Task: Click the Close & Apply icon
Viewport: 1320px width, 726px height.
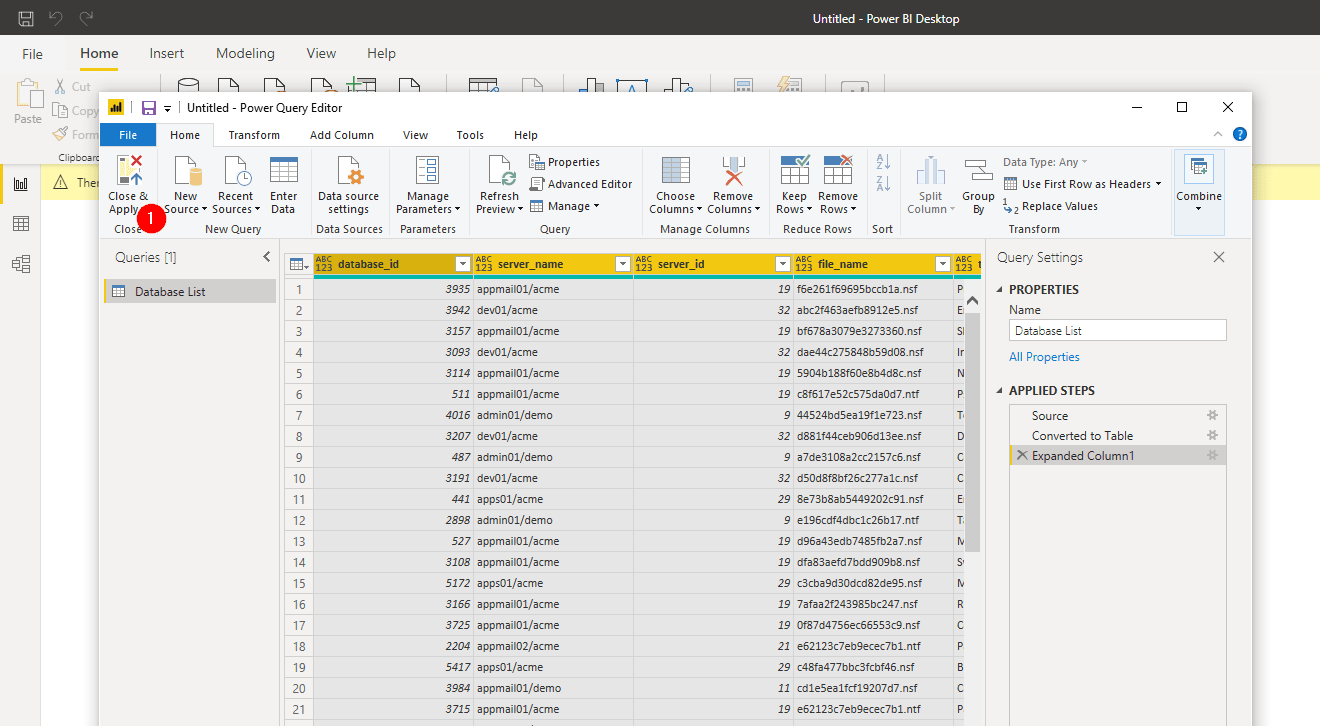Action: coord(129,171)
